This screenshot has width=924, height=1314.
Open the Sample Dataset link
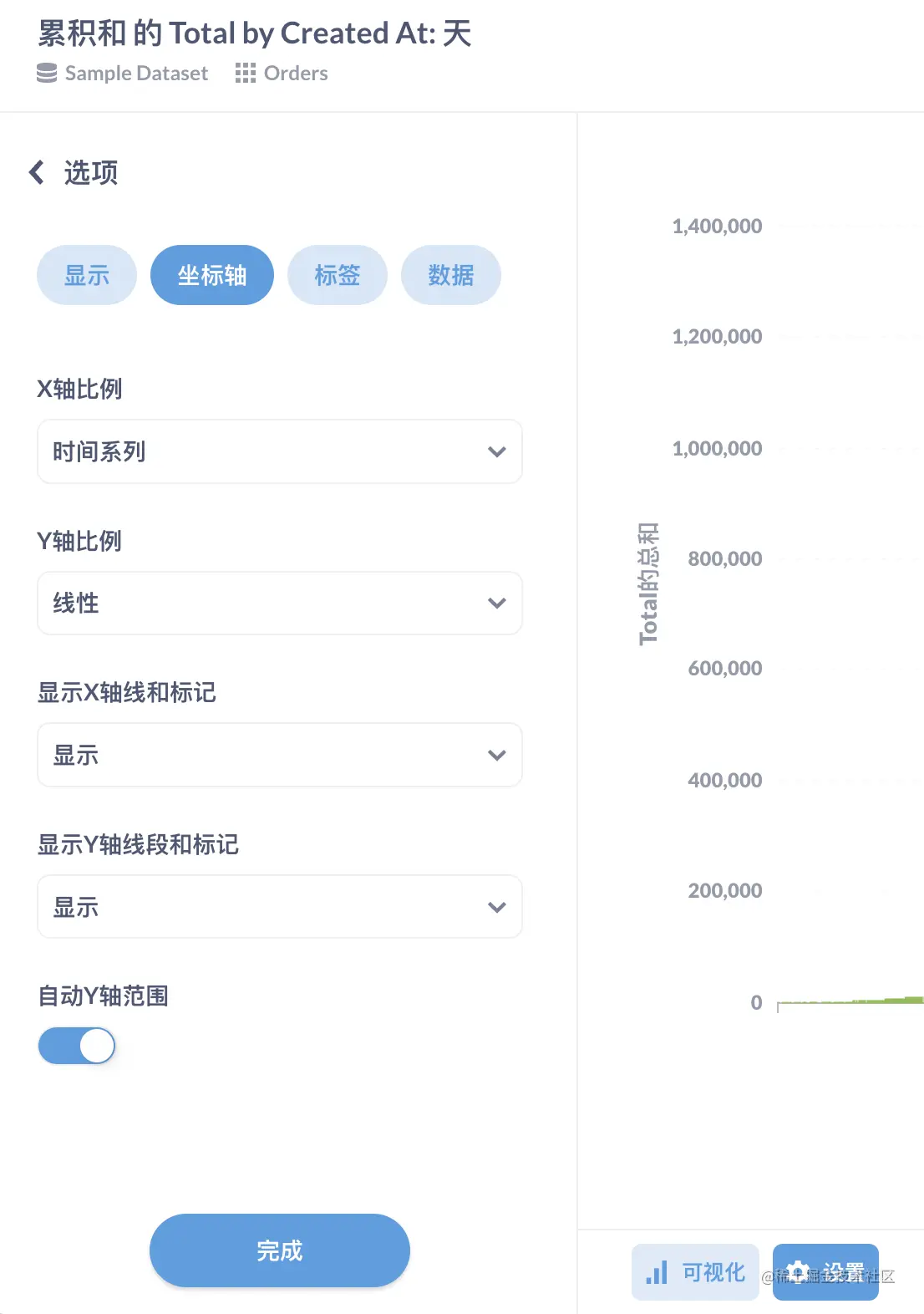pos(136,74)
